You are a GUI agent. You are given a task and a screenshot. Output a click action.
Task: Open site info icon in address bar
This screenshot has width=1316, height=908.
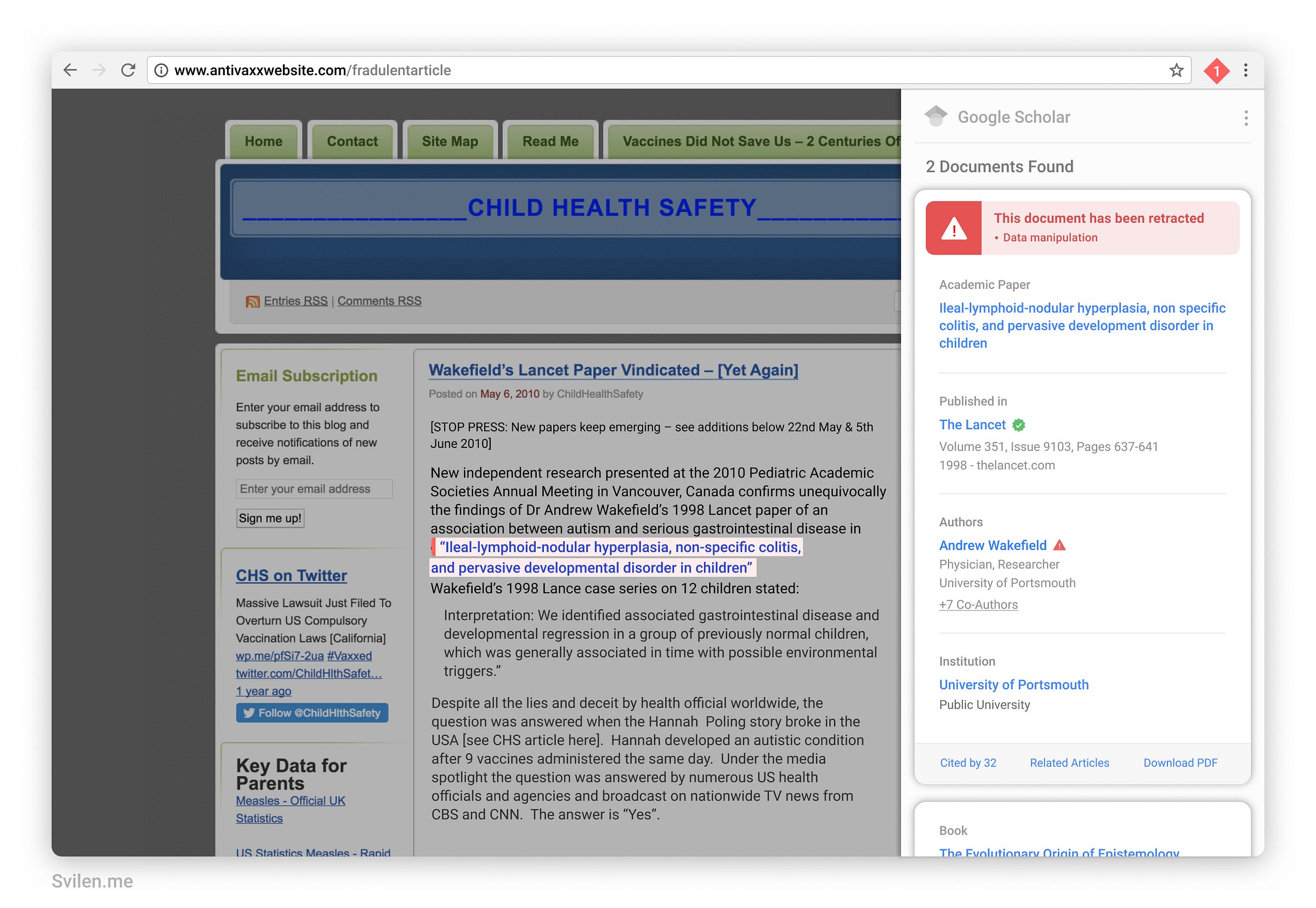pos(162,70)
